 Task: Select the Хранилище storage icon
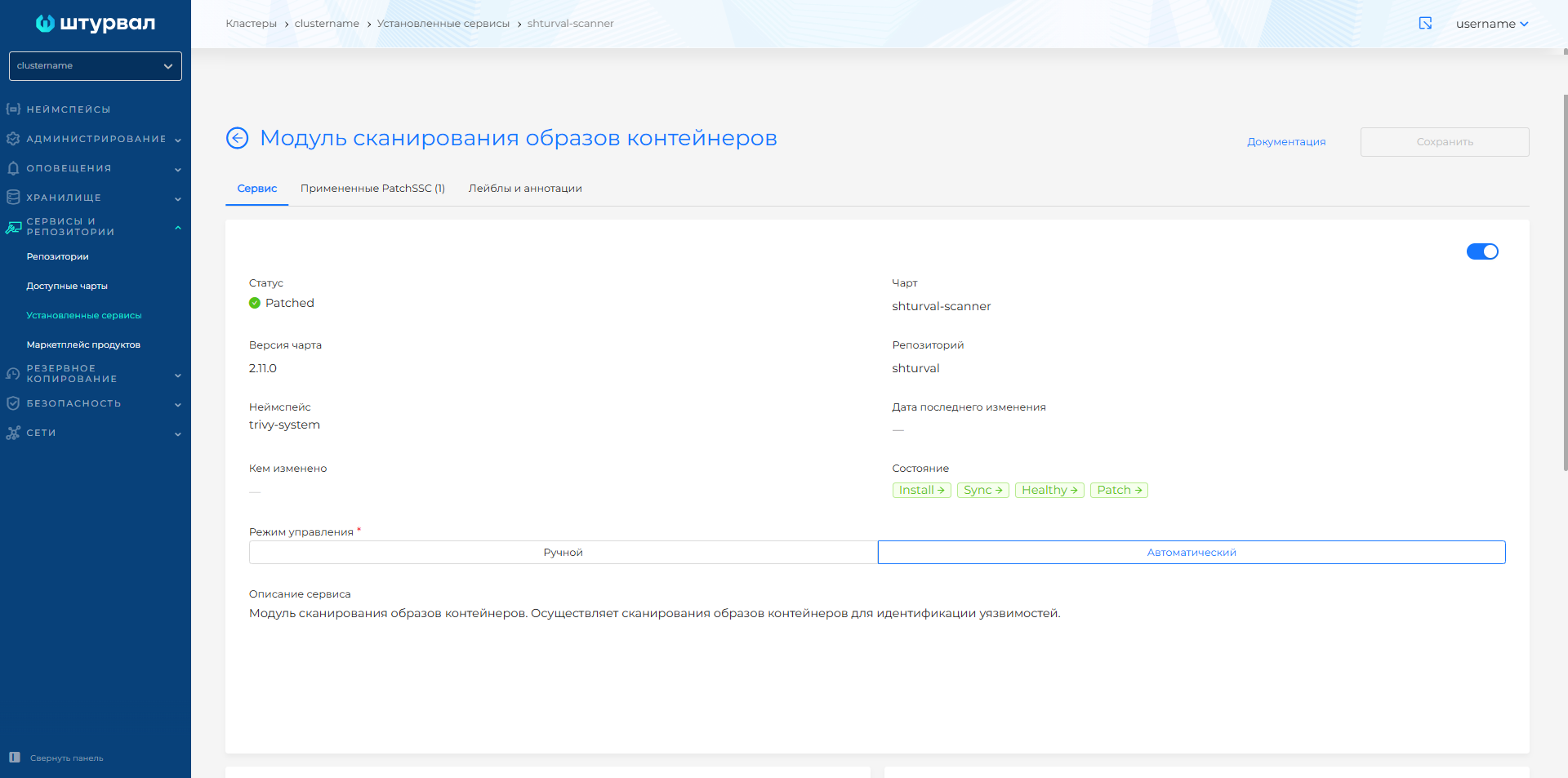pos(12,197)
